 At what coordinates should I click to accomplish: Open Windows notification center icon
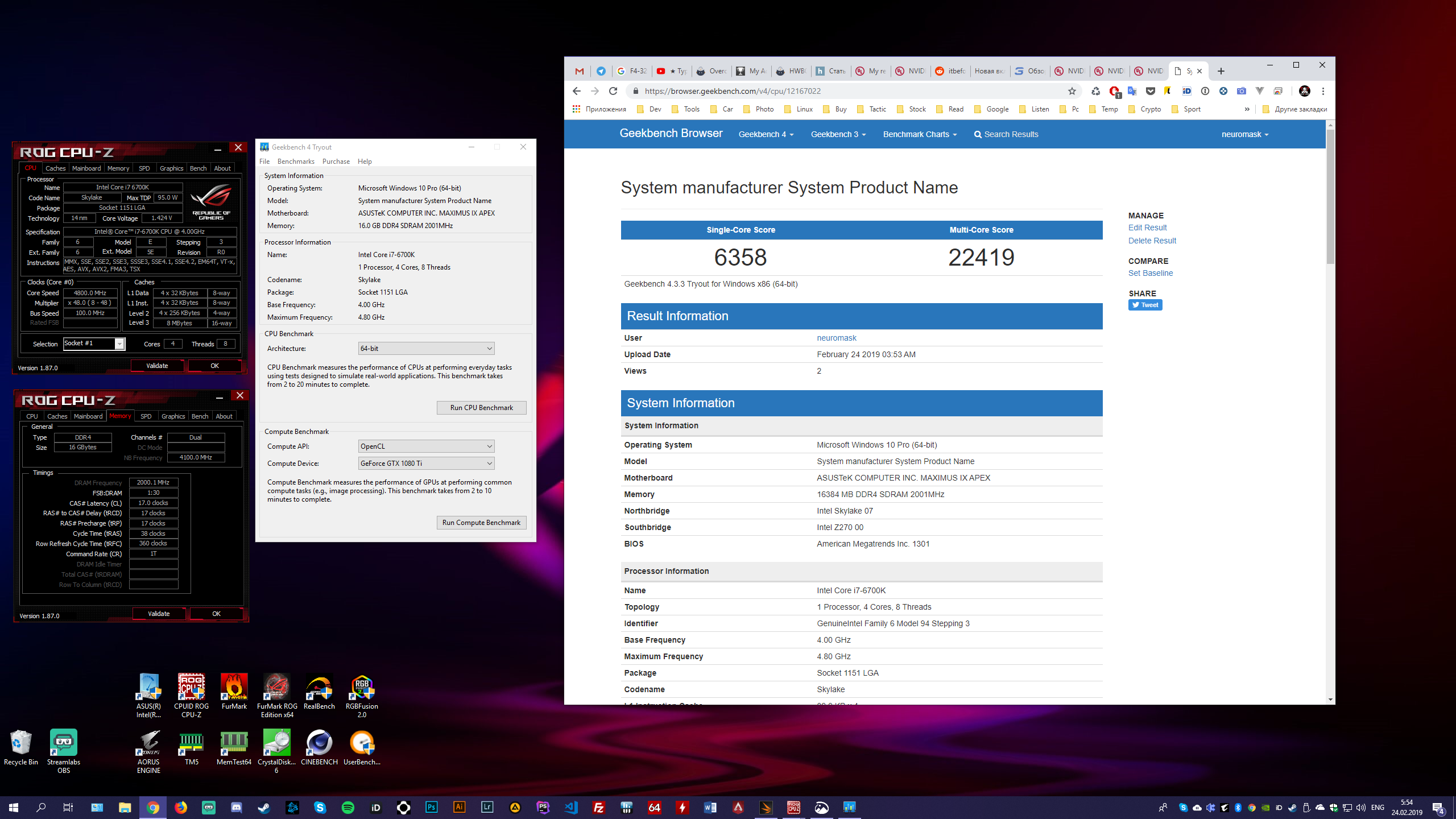click(x=1439, y=808)
